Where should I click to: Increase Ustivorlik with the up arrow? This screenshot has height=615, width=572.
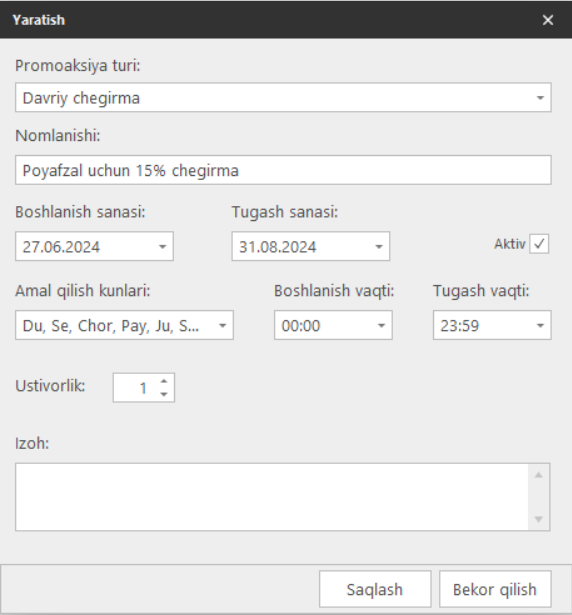coord(164,381)
